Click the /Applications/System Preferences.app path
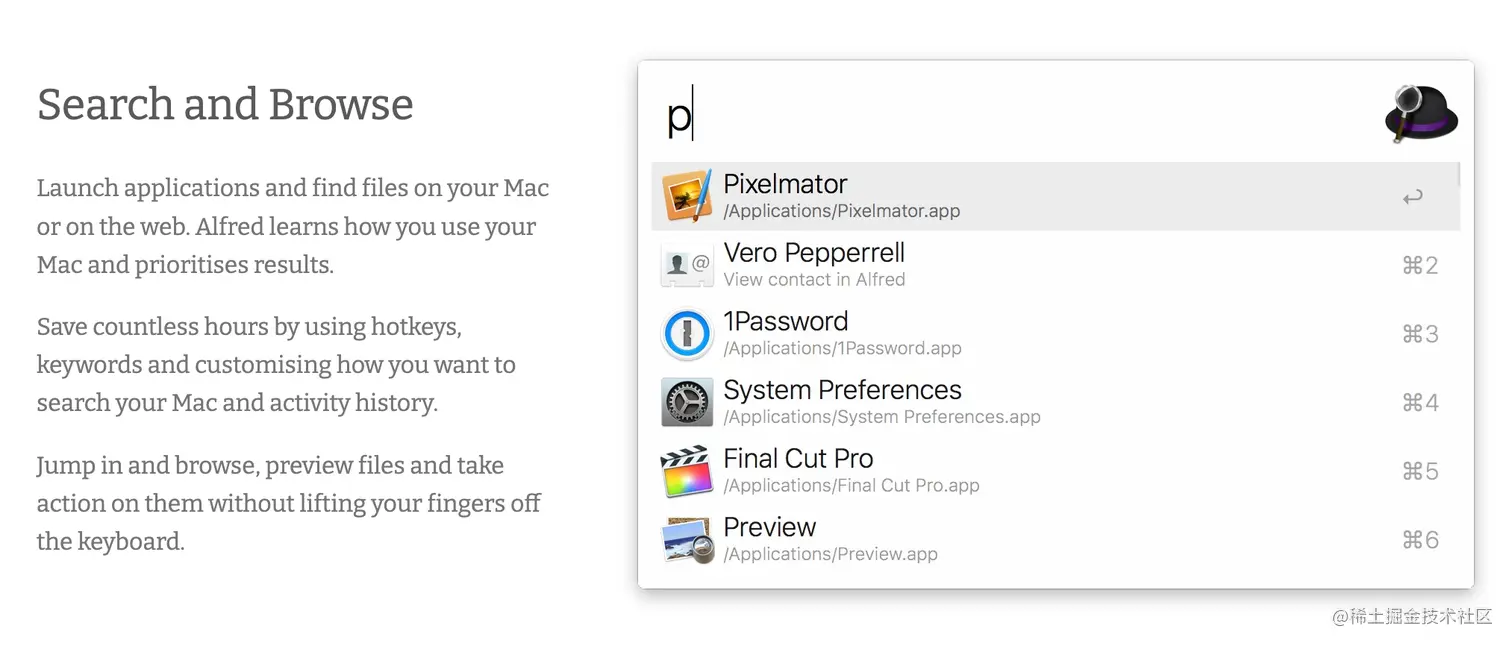The width and height of the screenshot is (1512, 646). pos(882,417)
